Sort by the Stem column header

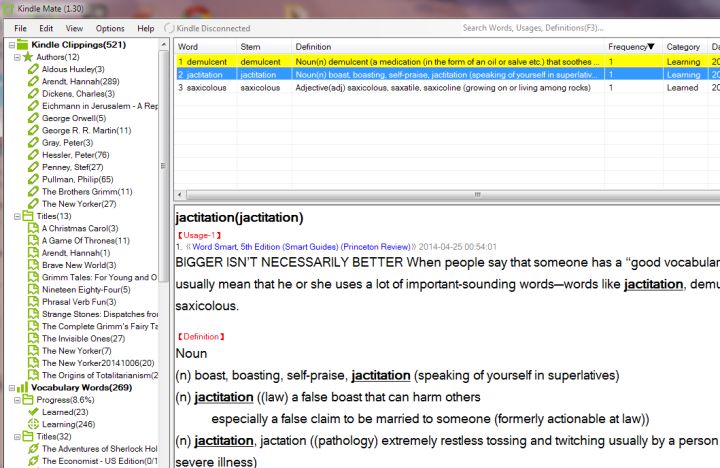[264, 47]
